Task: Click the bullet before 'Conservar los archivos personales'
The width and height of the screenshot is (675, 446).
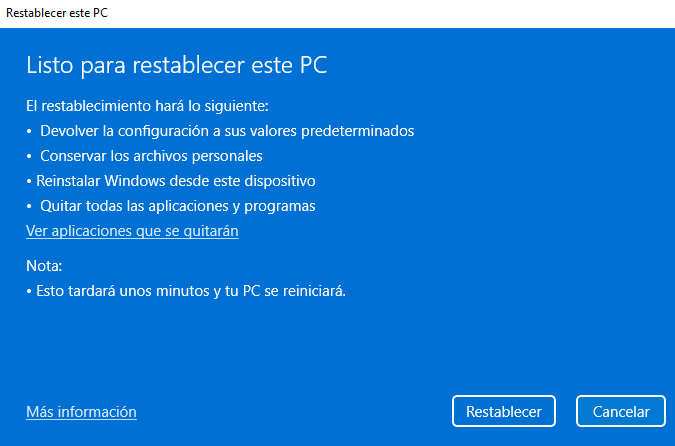Action: [x=29, y=156]
